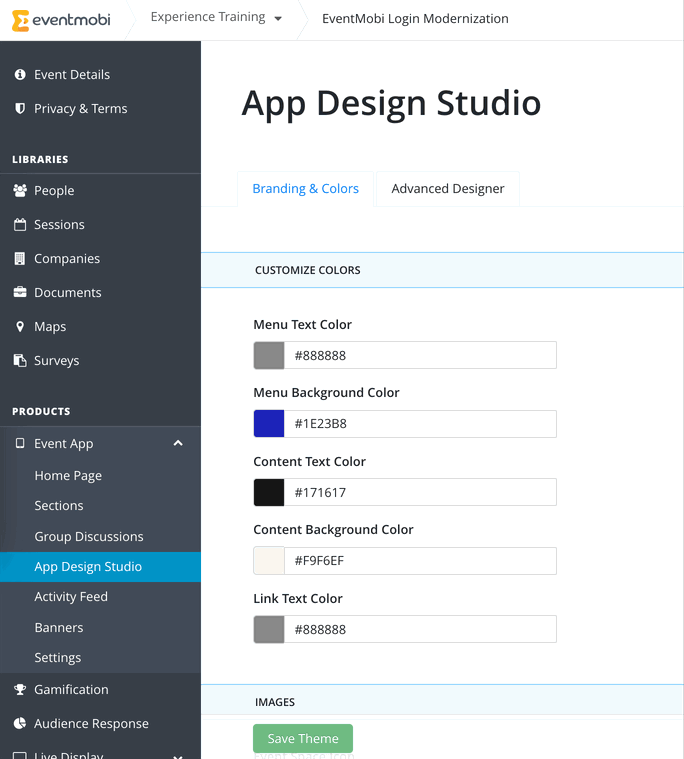Click the Link Text Color hex field
Screen dimensions: 684x759
click(420, 629)
